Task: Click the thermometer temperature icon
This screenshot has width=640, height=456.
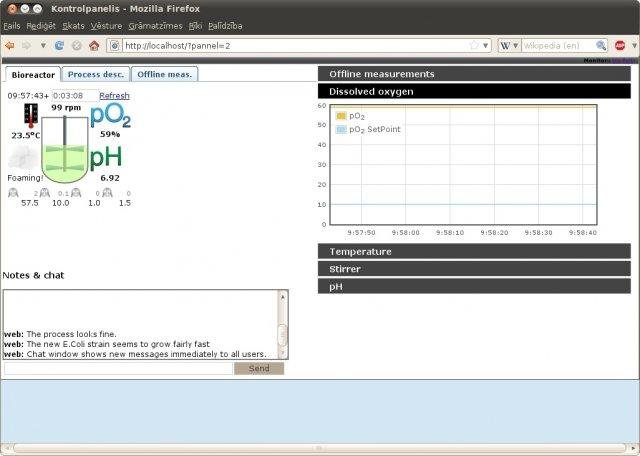Action: (31, 116)
